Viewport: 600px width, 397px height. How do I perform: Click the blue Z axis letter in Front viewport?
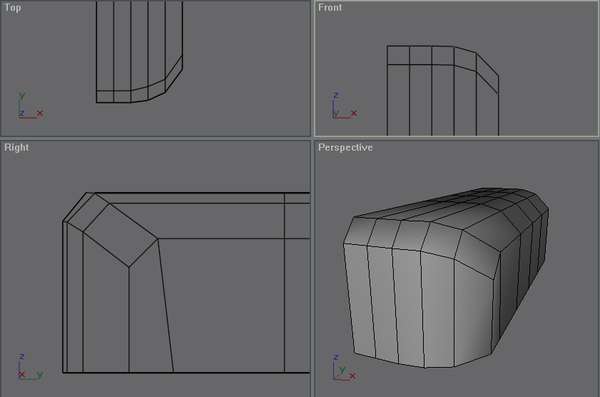(336, 95)
